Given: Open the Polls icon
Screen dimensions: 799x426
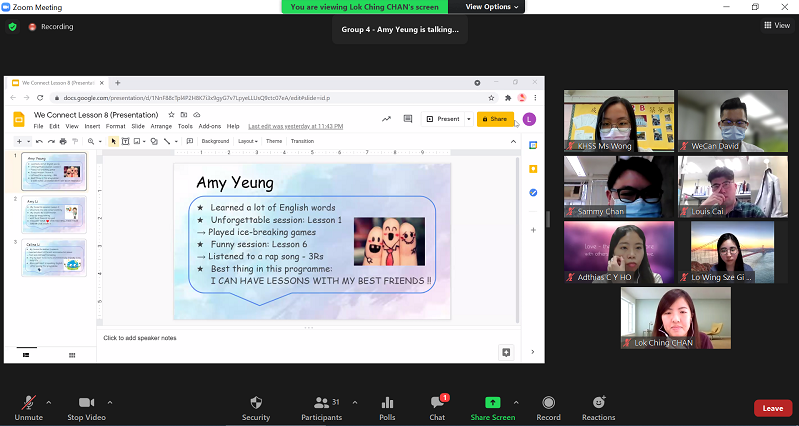Looking at the screenshot, I should (x=387, y=402).
